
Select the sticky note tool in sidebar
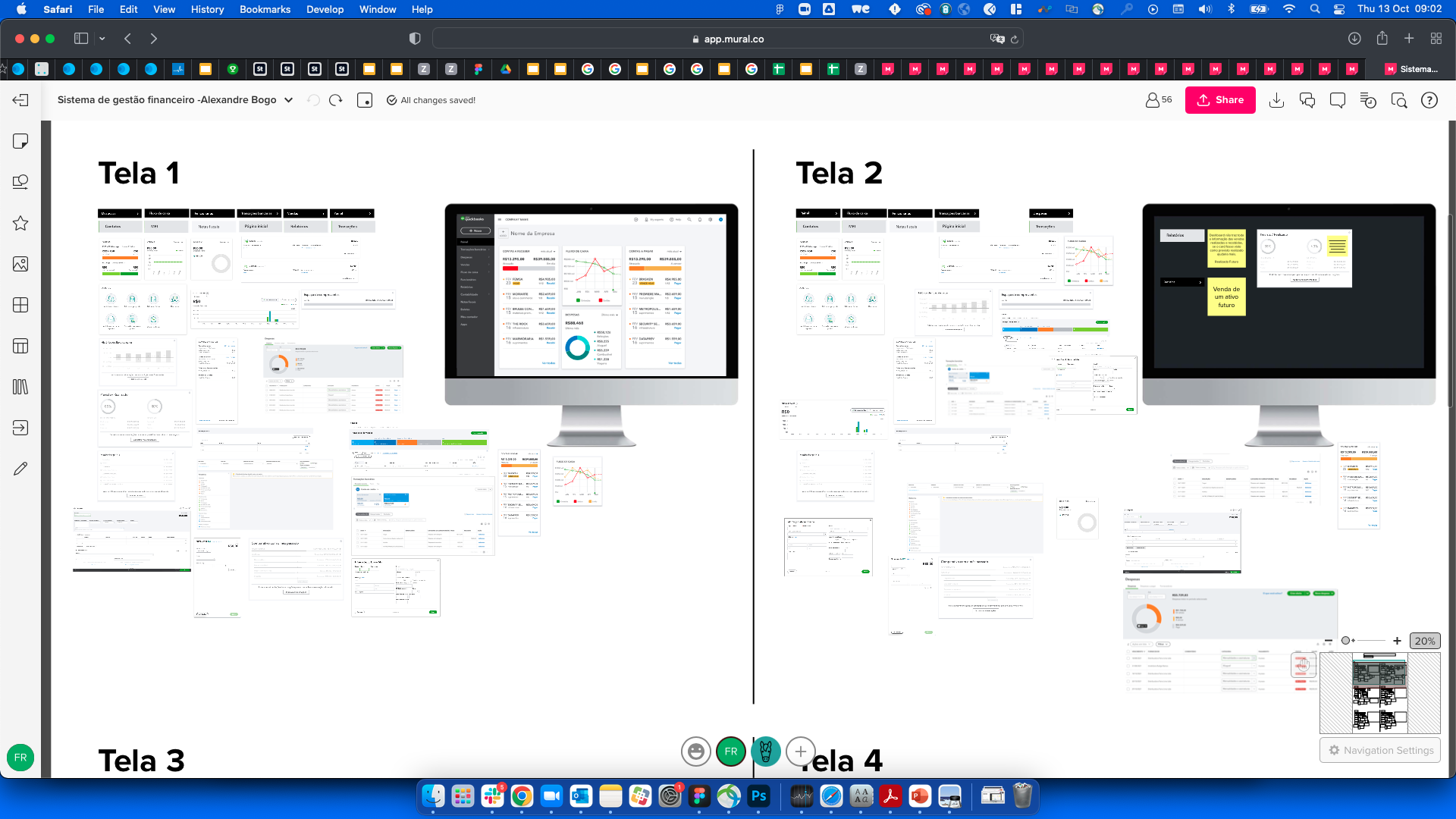coord(20,141)
